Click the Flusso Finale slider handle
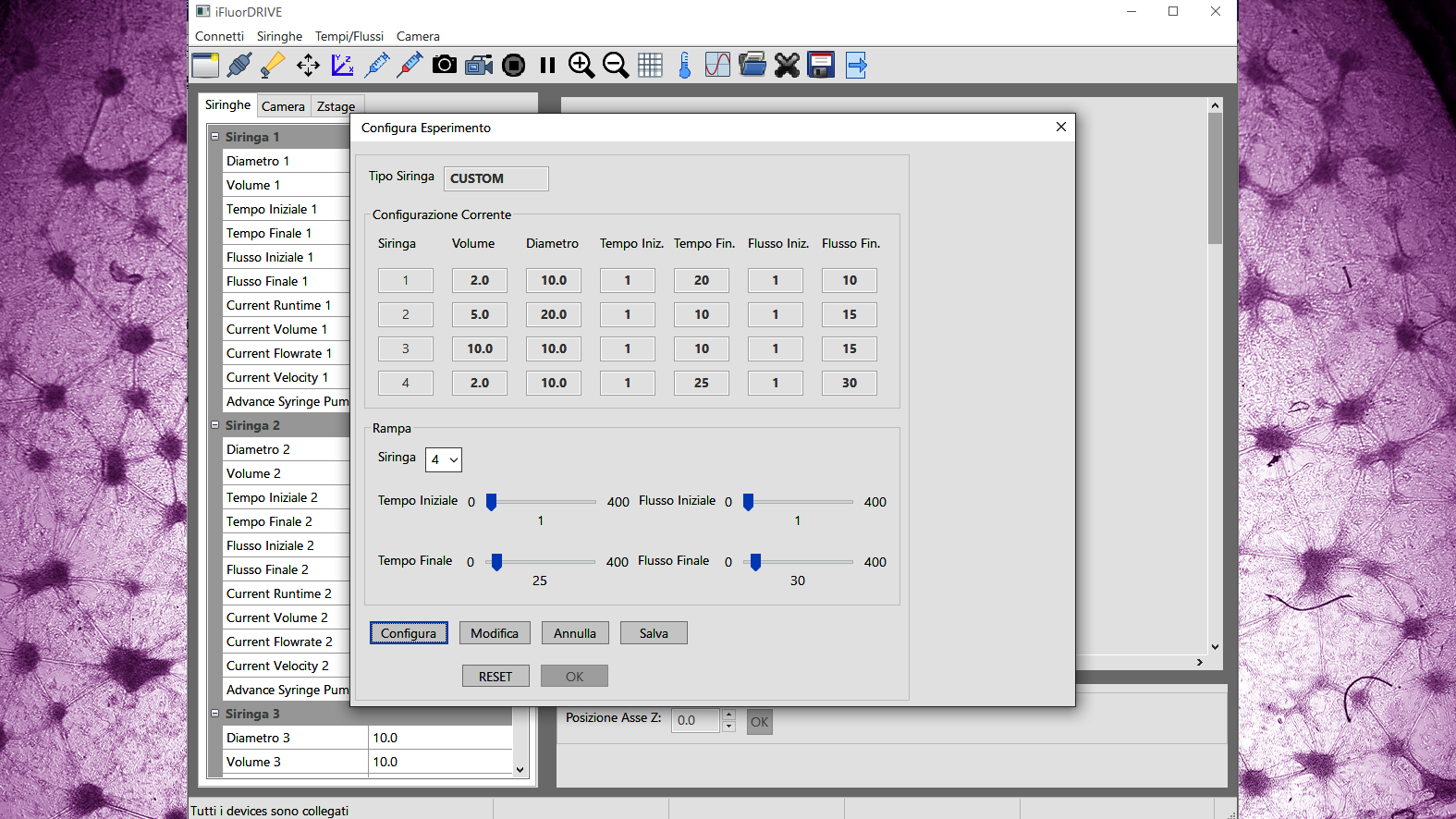Viewport: 1456px width, 819px height. coord(755,562)
